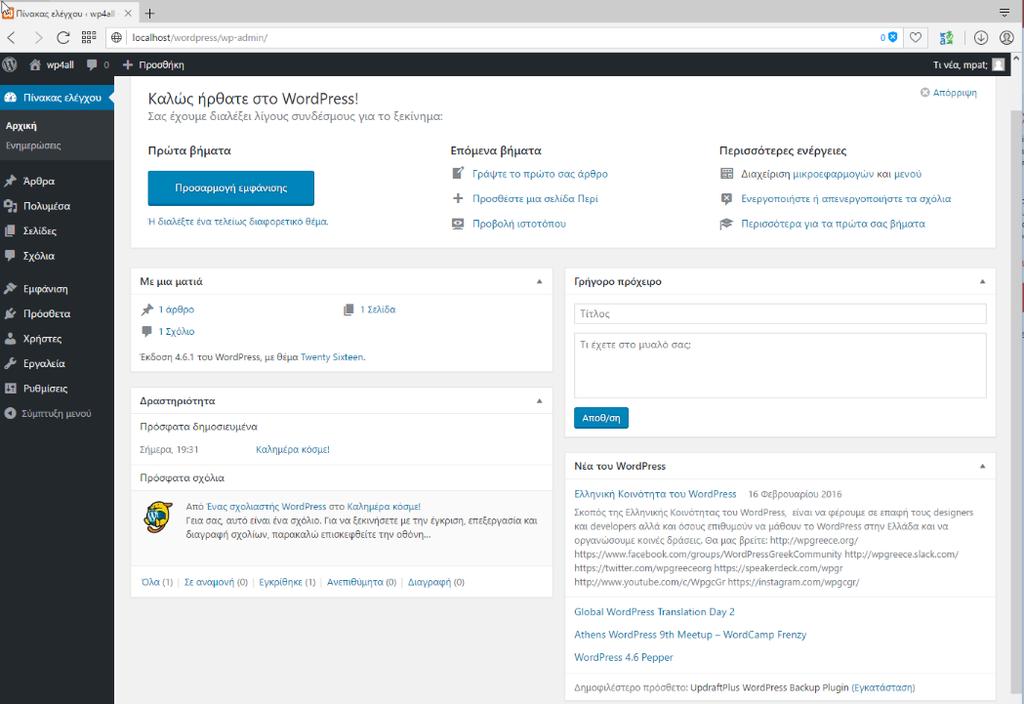Go forward with browser forward arrow

tap(38, 38)
